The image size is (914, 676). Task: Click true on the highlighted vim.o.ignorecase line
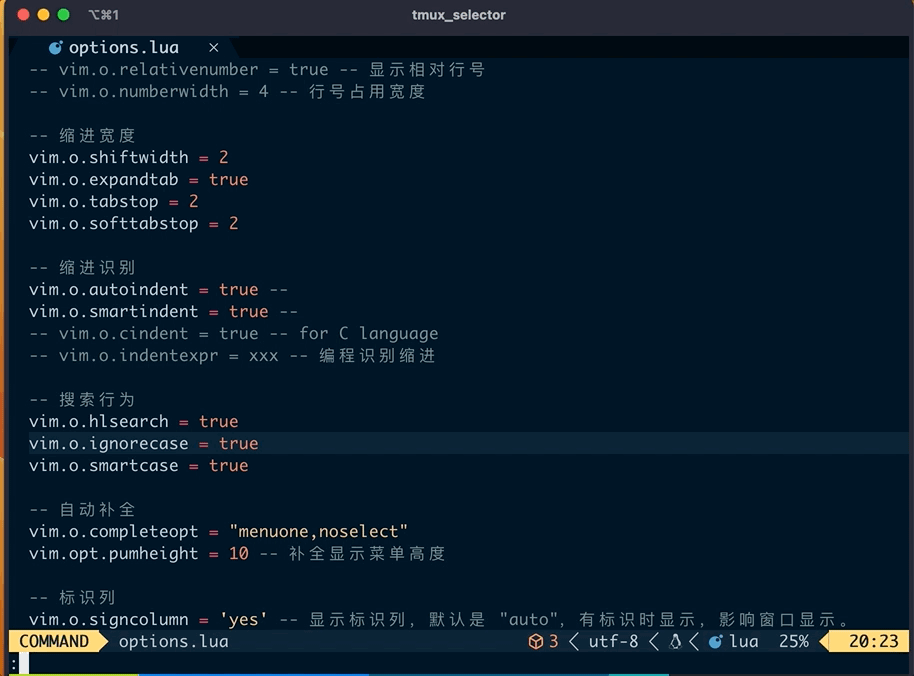tap(239, 443)
